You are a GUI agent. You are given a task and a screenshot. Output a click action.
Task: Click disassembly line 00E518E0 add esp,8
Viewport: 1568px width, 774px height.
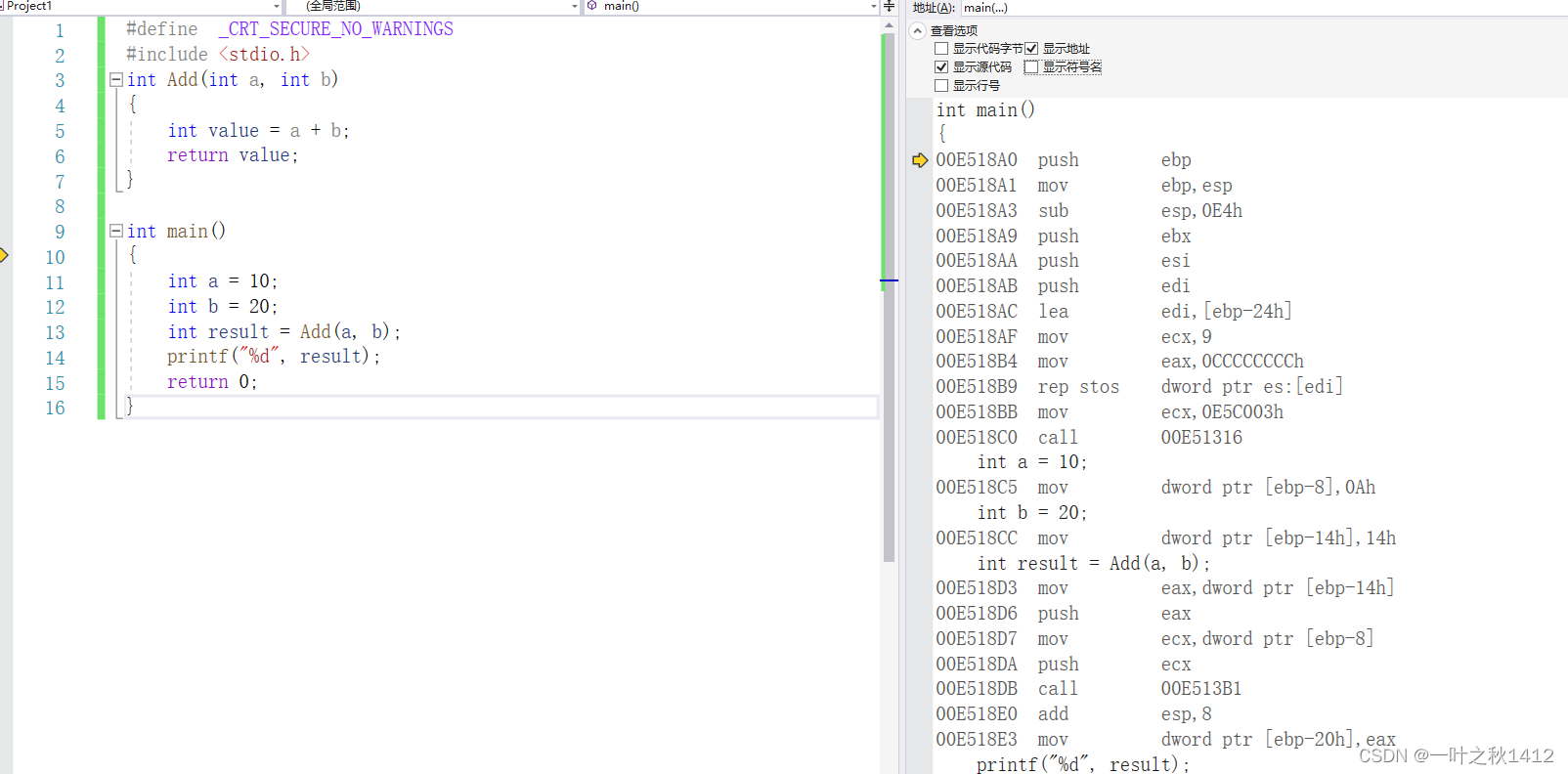[x=1073, y=714]
